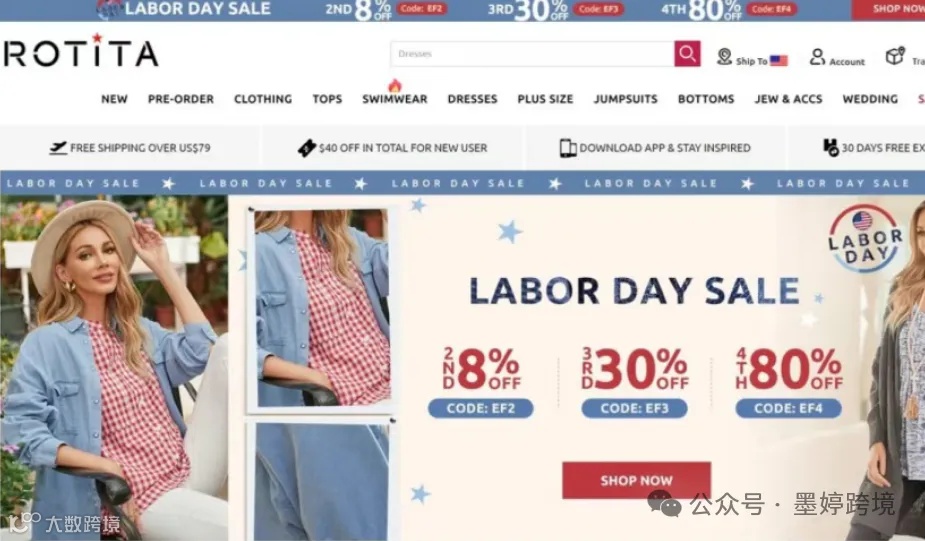Viewport: 925px width, 541px height.
Task: Click the top bar SHOP NOW button
Action: coord(888,9)
